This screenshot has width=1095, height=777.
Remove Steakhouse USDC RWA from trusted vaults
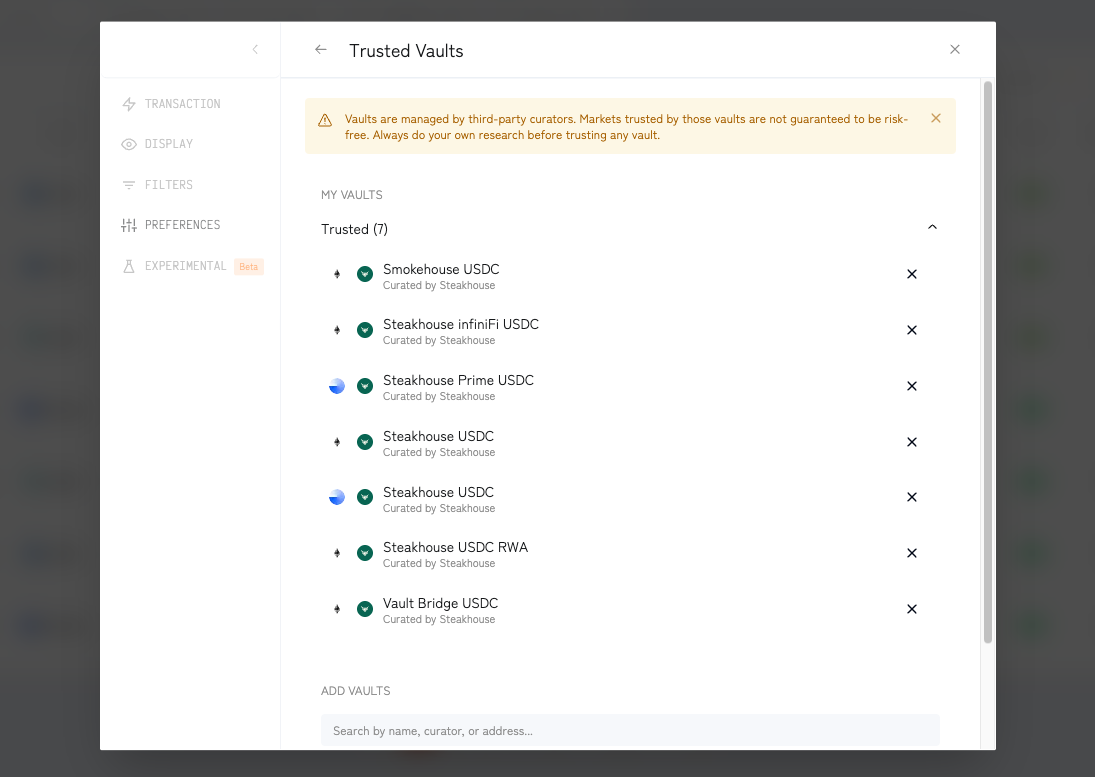911,553
